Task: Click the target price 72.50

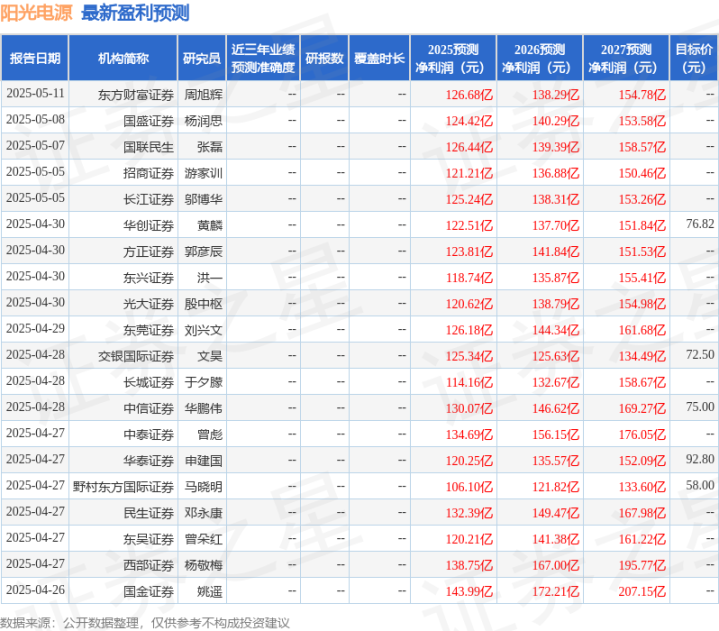Action: click(700, 354)
